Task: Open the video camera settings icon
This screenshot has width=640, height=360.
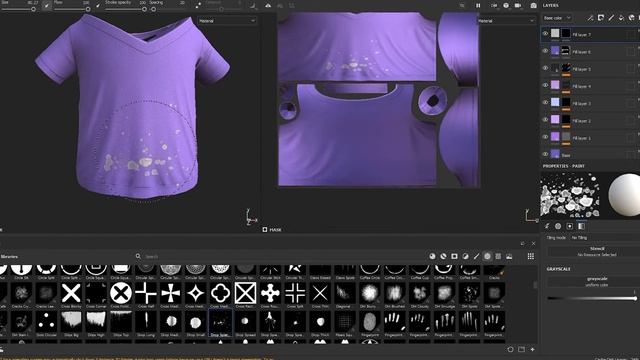Action: 518,6
